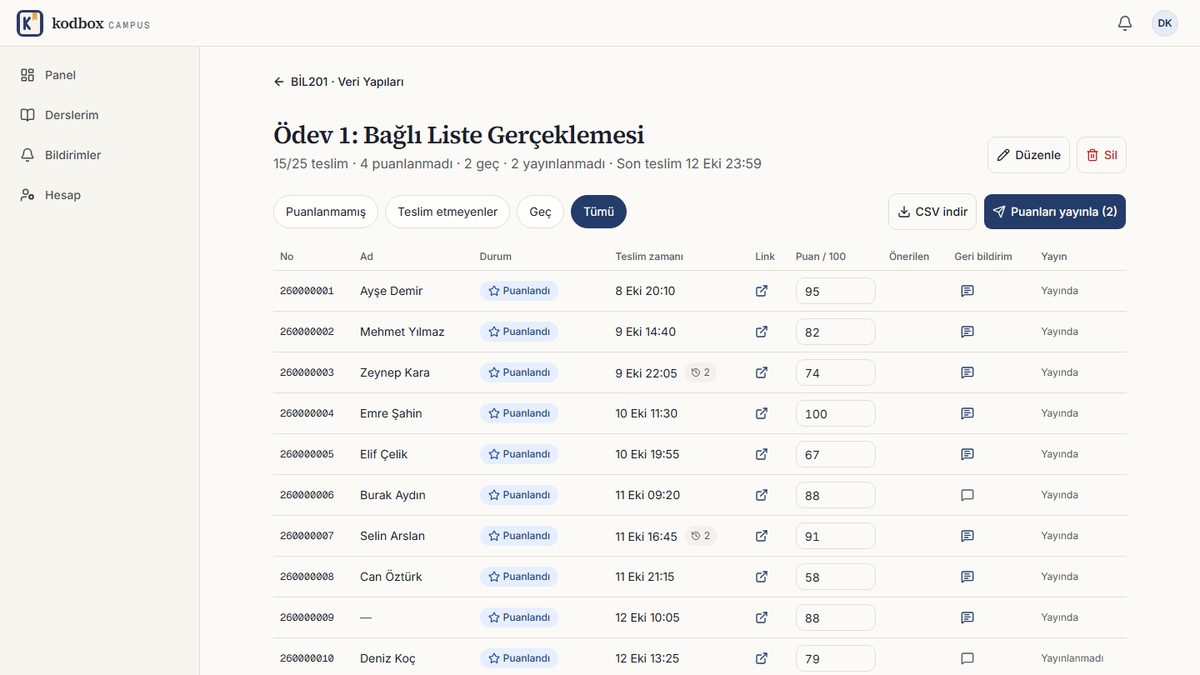Open Zeynep Kara's submission link icon
Viewport: 1200px width, 675px height.
pyautogui.click(x=762, y=373)
